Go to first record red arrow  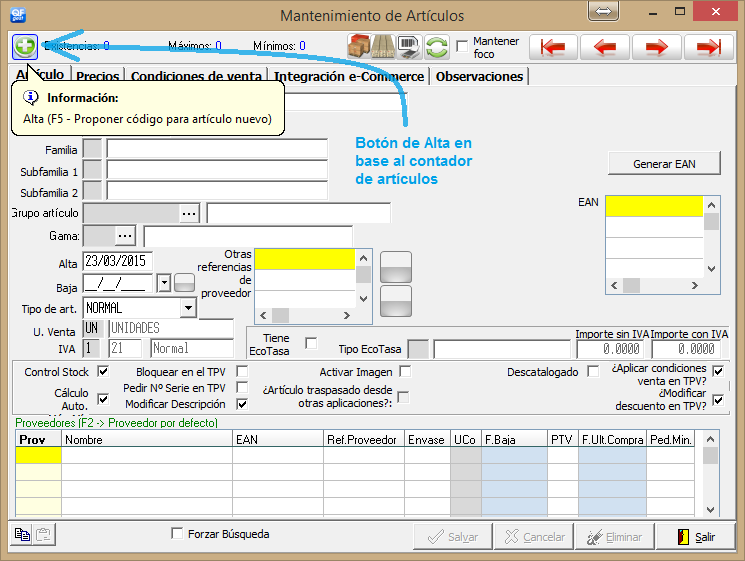(x=553, y=47)
